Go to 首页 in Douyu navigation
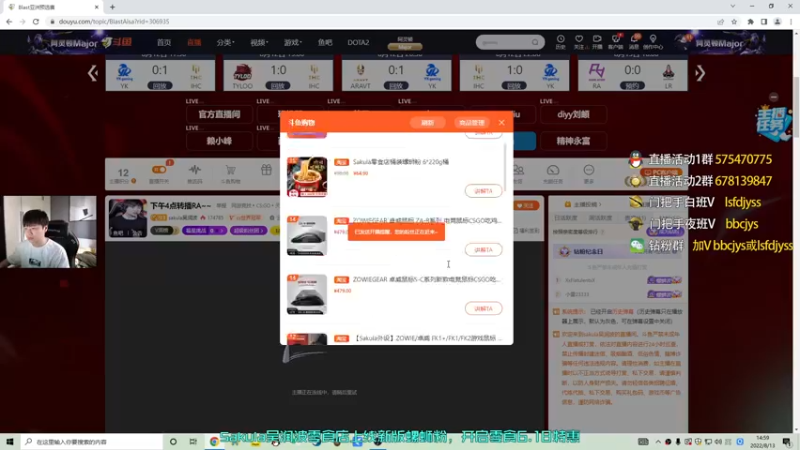Viewport: 800px width, 450px height. [164, 42]
